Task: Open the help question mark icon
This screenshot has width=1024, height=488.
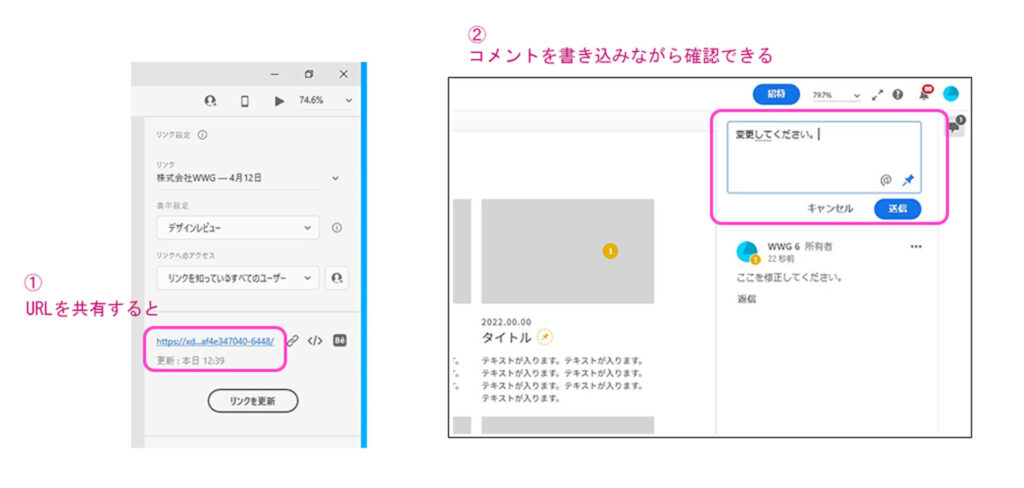Action: point(898,94)
